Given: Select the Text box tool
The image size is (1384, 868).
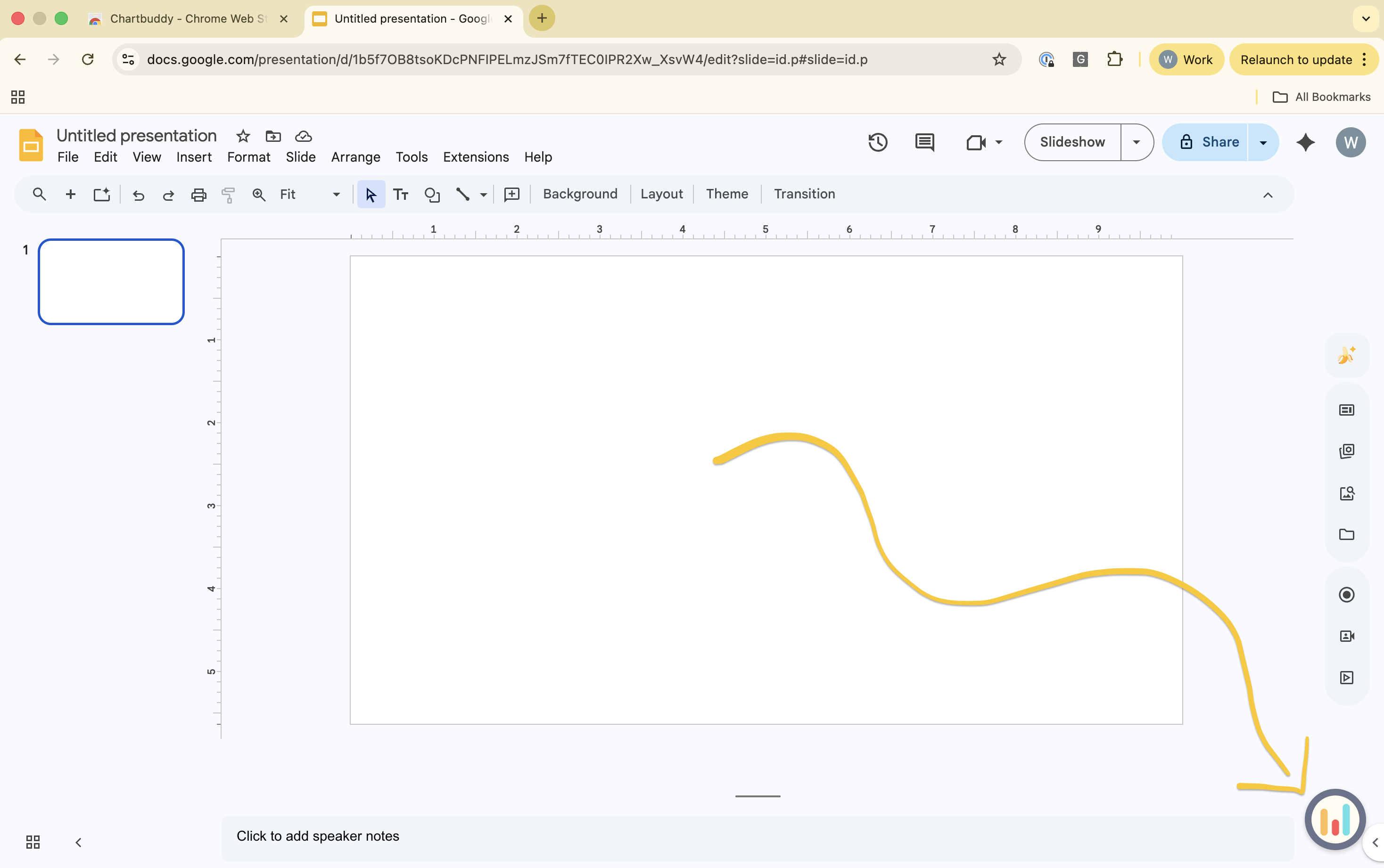Looking at the screenshot, I should [401, 194].
